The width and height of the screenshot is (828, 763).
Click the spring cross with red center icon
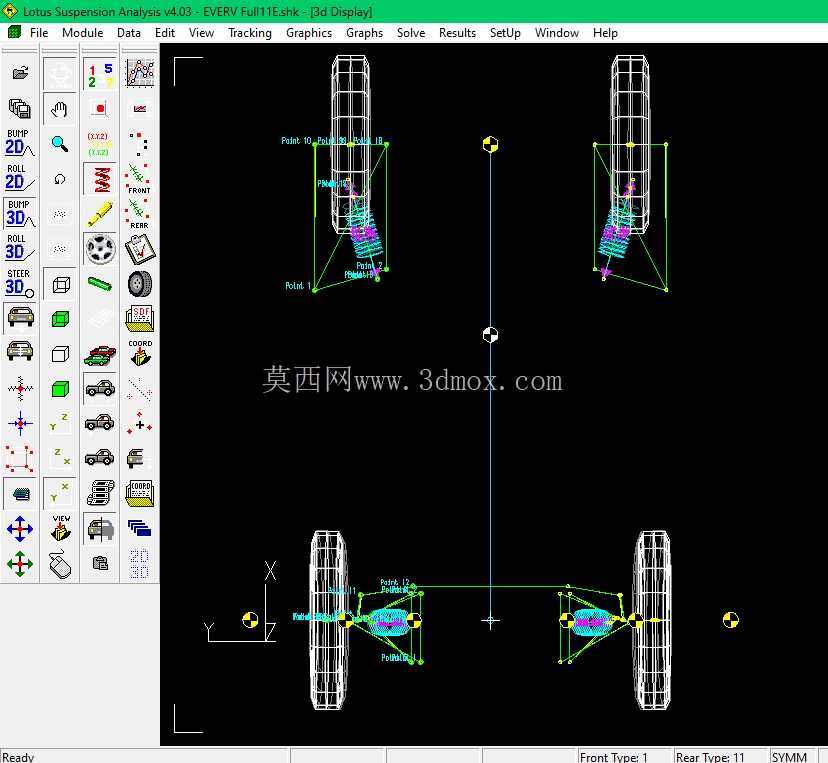click(x=20, y=389)
